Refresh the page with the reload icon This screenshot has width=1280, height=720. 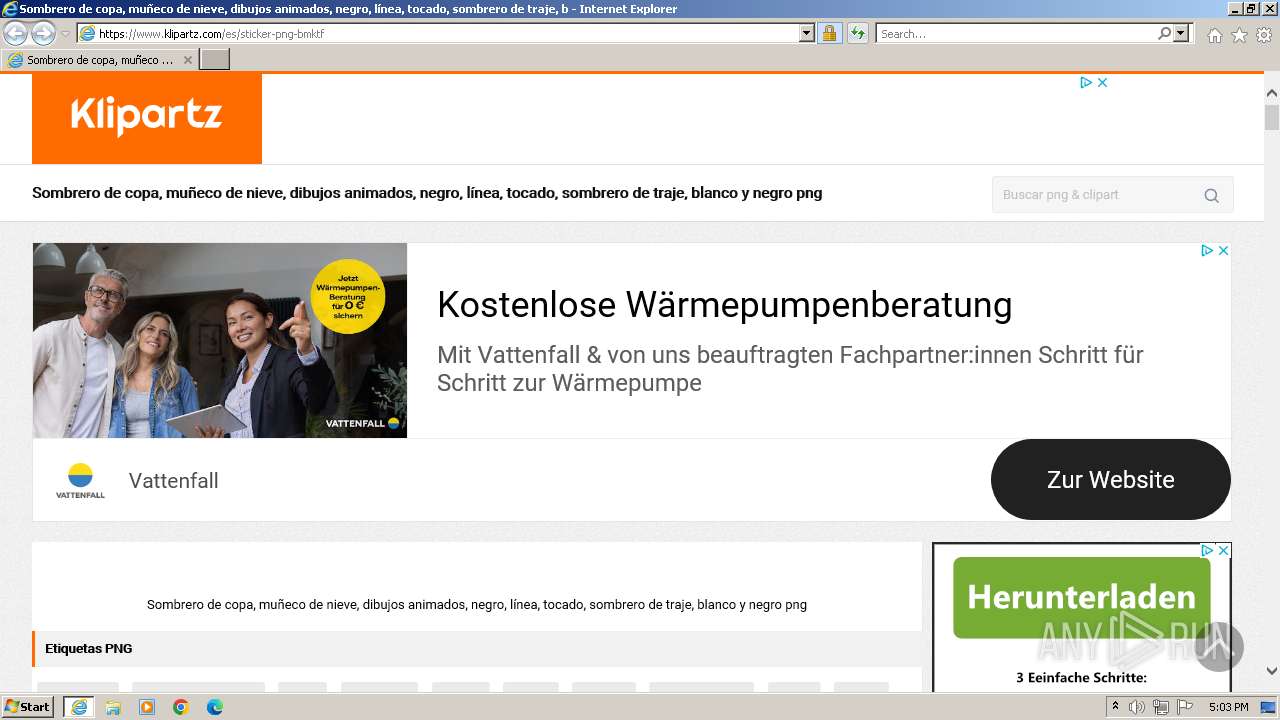click(858, 33)
